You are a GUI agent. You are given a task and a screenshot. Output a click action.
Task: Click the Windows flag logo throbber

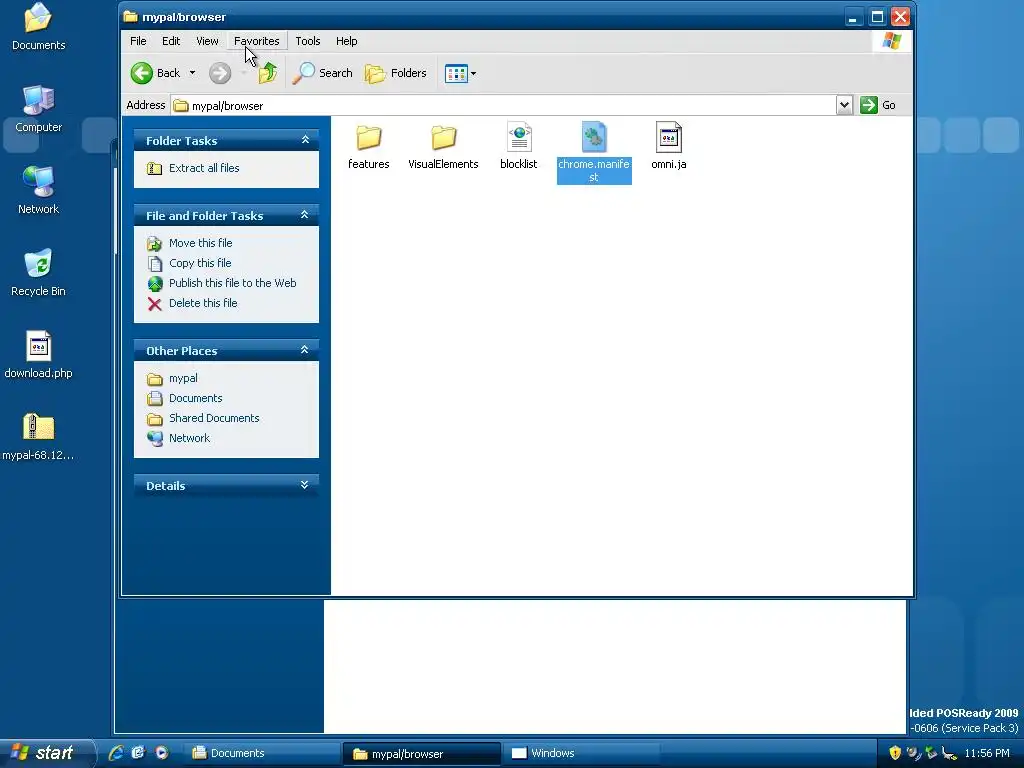(891, 41)
